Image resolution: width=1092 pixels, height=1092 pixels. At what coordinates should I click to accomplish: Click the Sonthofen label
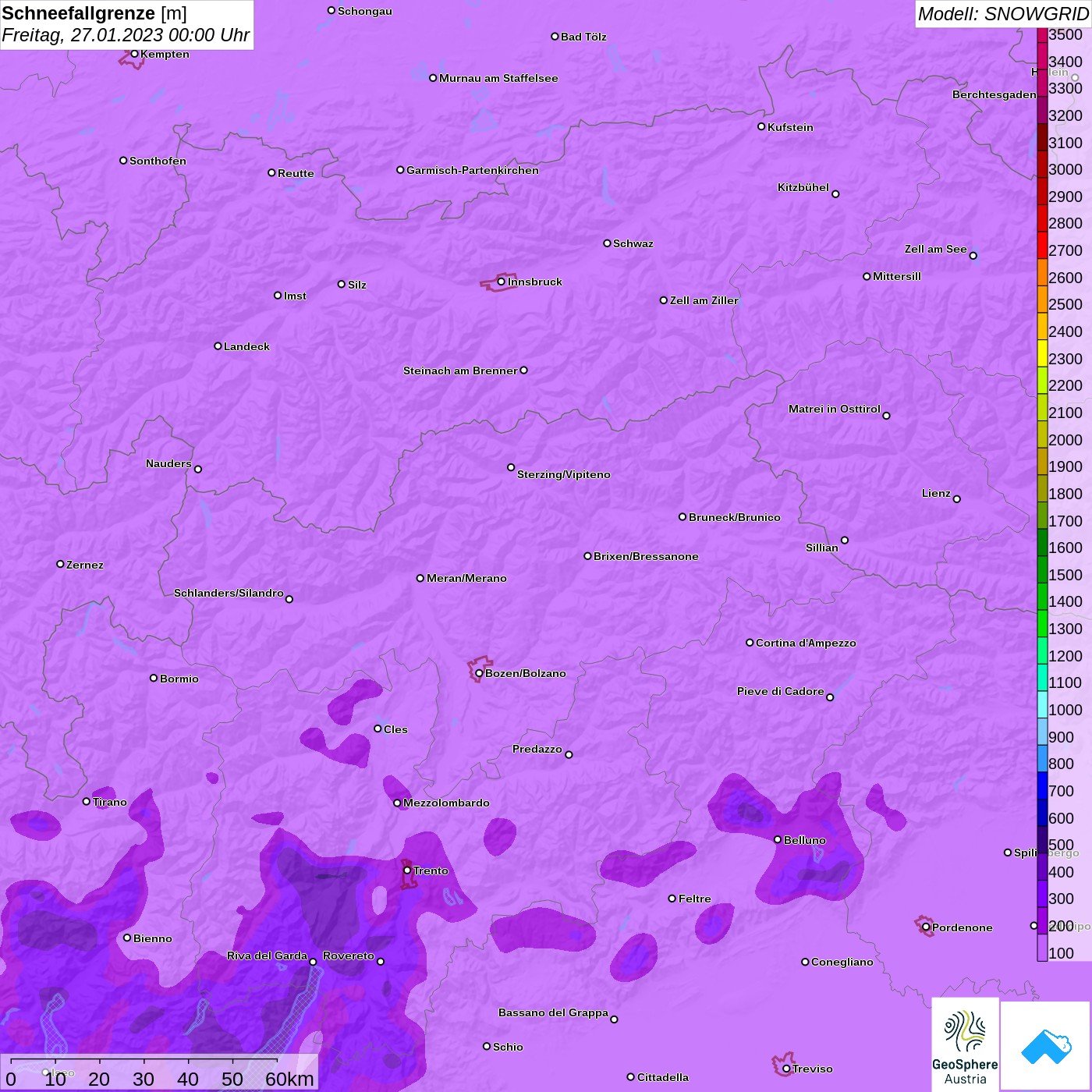(158, 161)
